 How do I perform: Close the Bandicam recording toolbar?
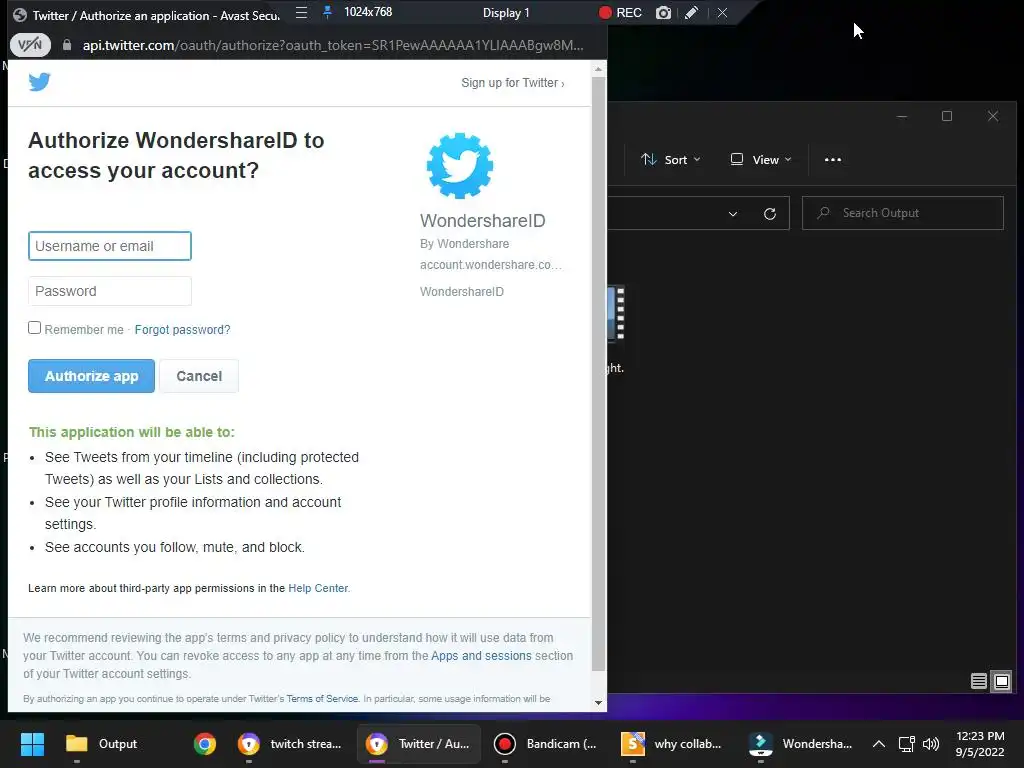pos(722,12)
